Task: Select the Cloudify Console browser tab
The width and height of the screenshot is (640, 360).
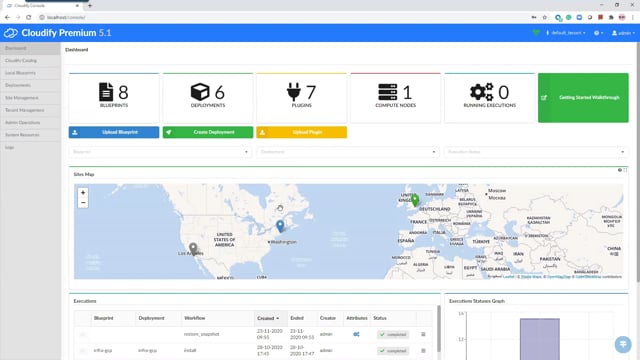Action: [43, 6]
